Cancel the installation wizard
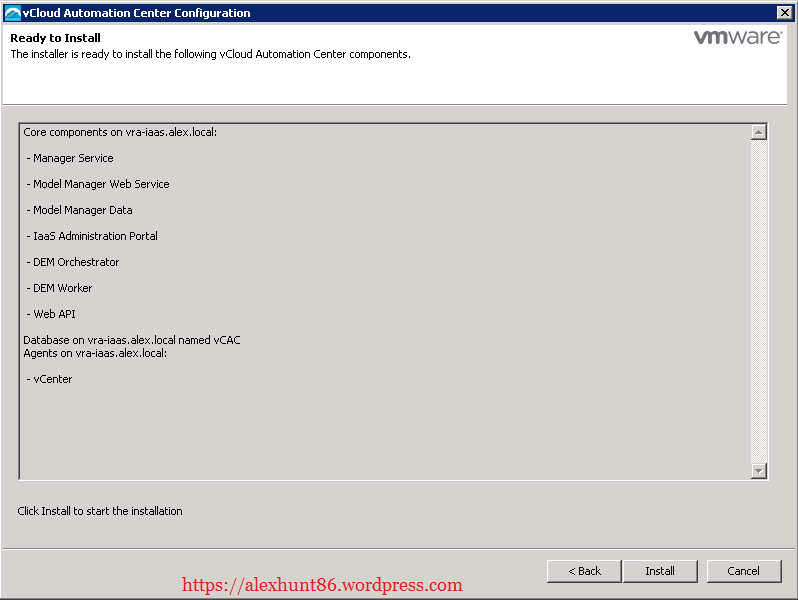Viewport: 798px width, 600px height. click(744, 571)
